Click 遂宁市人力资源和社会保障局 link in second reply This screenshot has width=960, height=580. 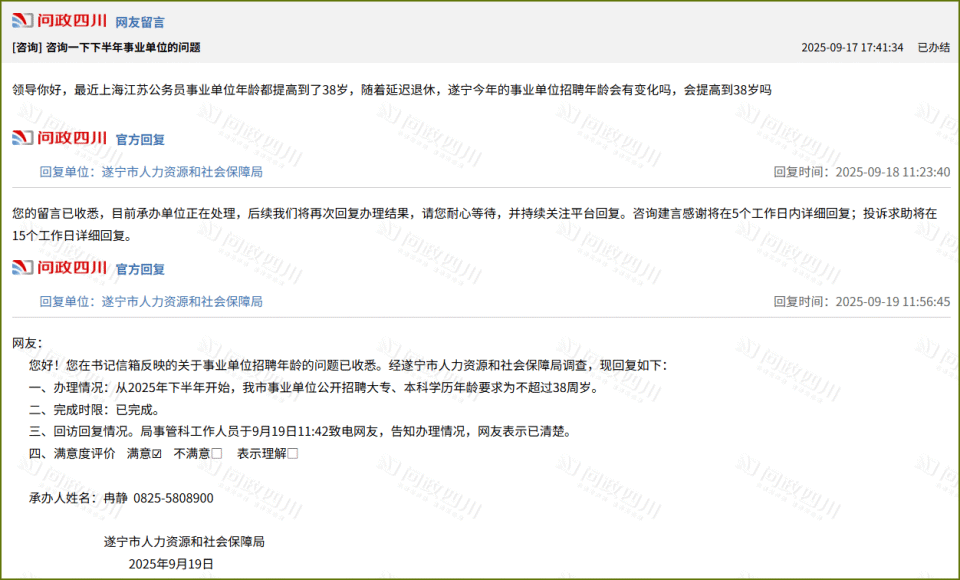[x=180, y=301]
